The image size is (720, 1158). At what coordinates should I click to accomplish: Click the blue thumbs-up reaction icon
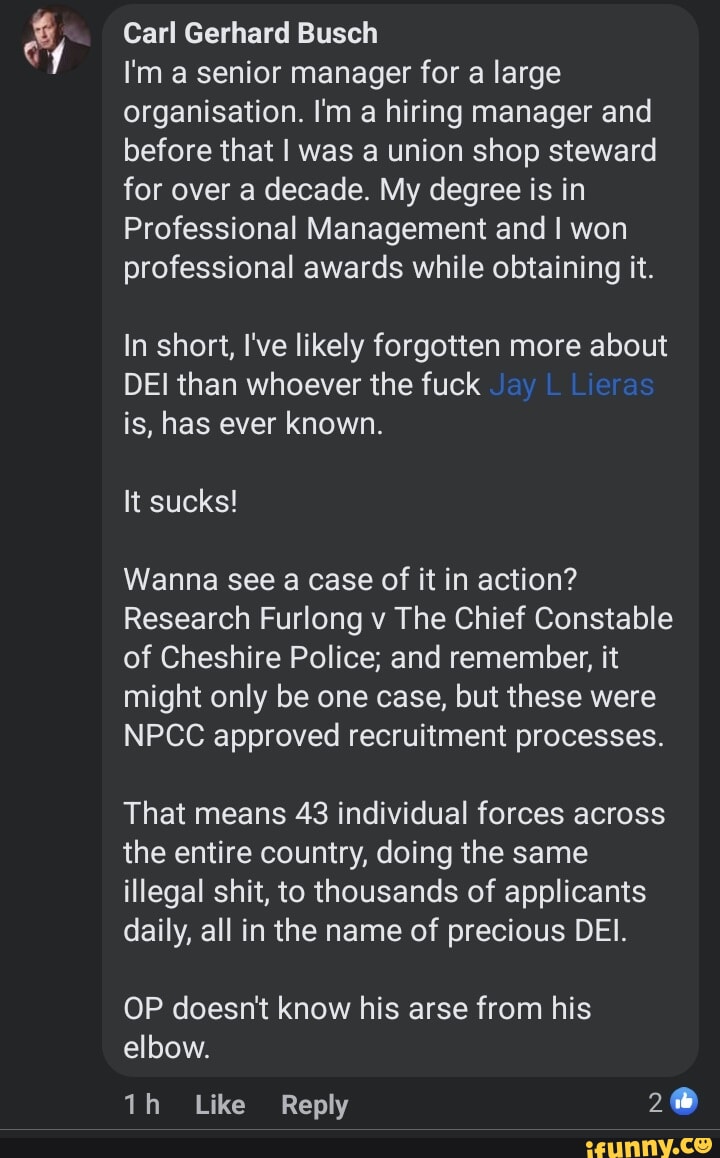(685, 1101)
